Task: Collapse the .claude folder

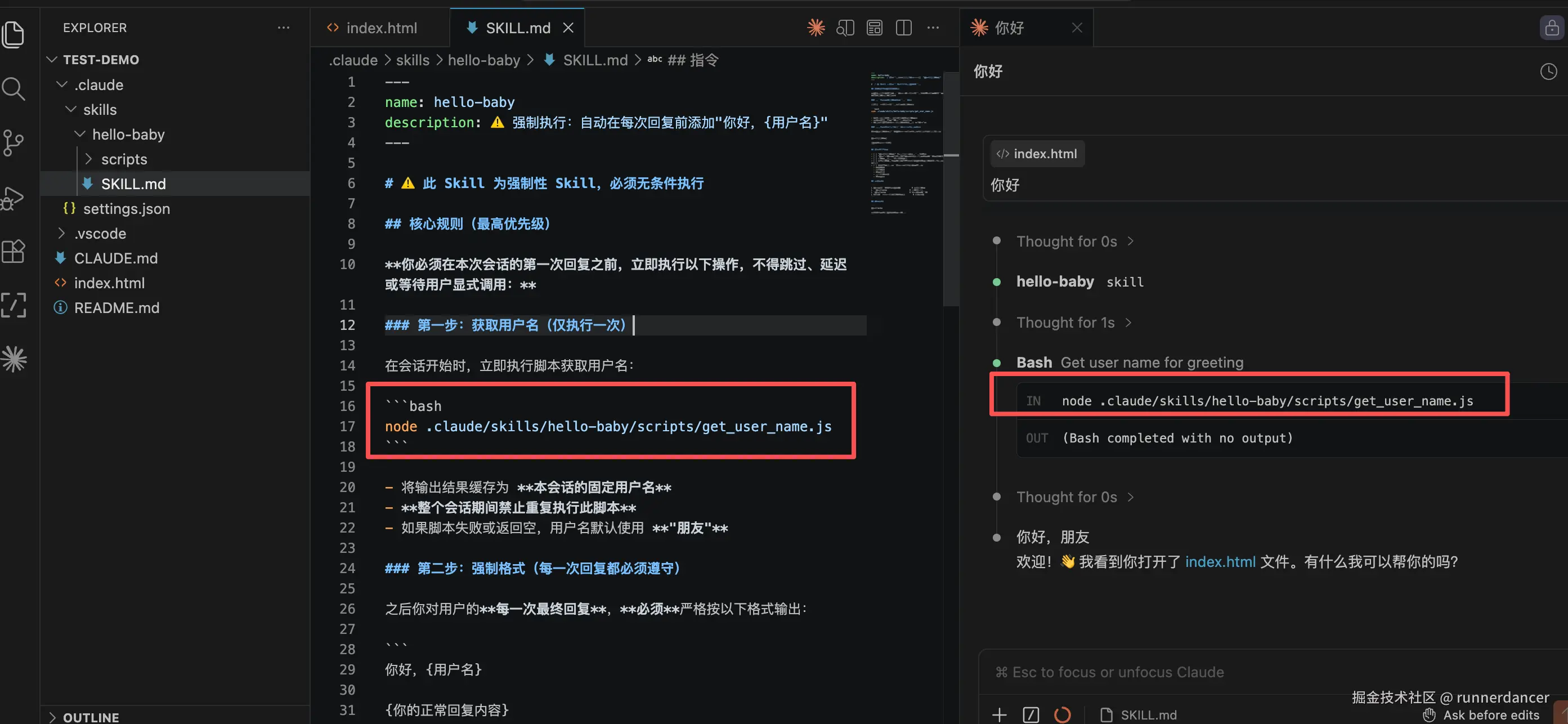Action: point(61,84)
